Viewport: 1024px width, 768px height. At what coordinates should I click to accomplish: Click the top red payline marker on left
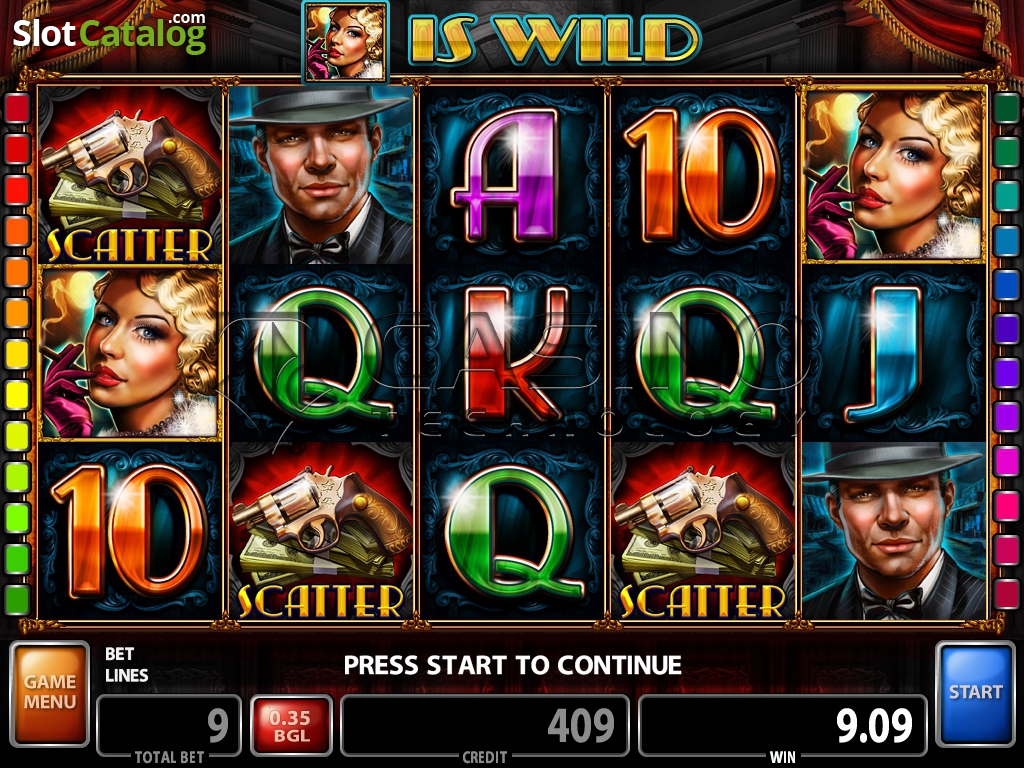click(17, 108)
